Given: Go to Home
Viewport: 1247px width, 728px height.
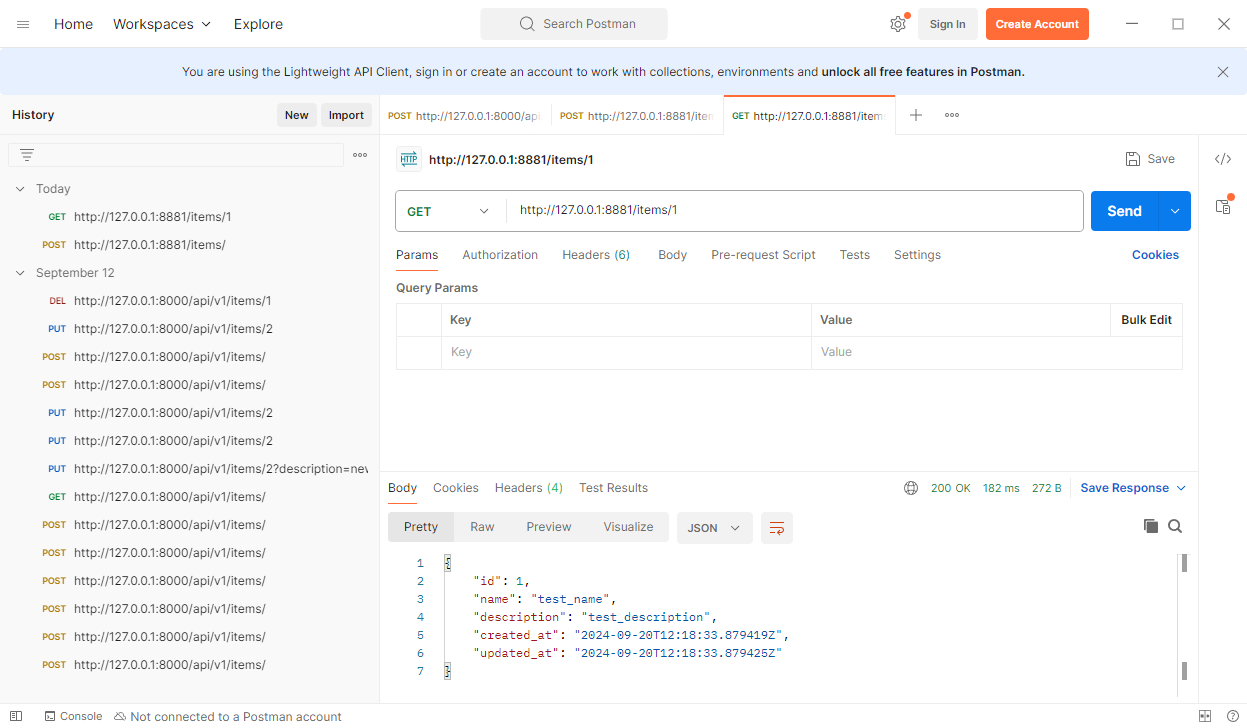Looking at the screenshot, I should 73,24.
